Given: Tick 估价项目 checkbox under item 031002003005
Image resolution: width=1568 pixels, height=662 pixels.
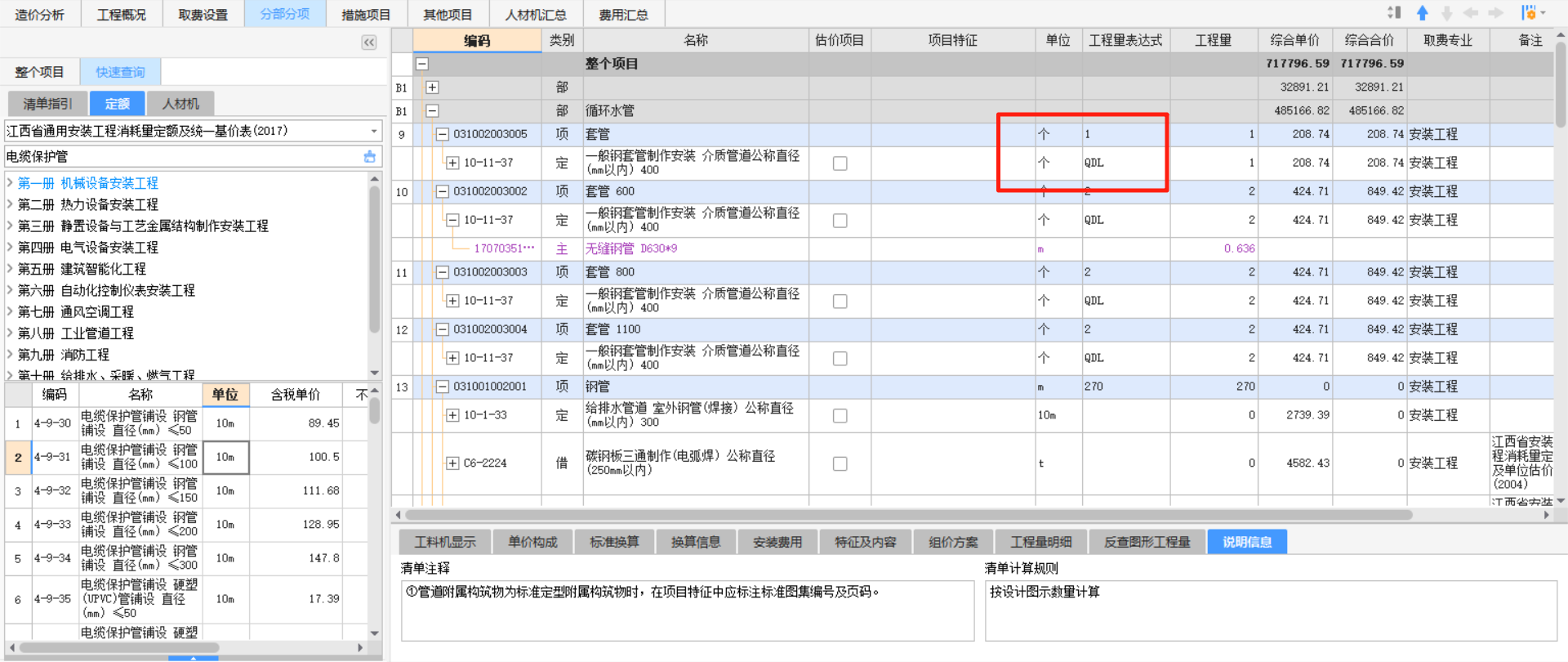Looking at the screenshot, I should (x=840, y=163).
